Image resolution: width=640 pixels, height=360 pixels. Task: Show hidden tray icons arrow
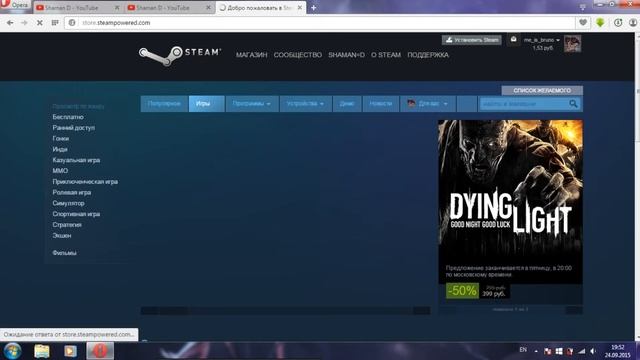point(536,351)
